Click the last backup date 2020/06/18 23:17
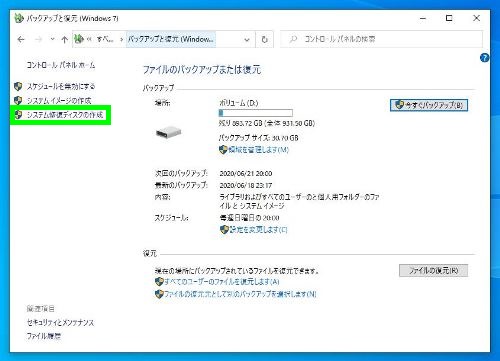Screen dimensions: 500x361 pyautogui.click(x=246, y=185)
